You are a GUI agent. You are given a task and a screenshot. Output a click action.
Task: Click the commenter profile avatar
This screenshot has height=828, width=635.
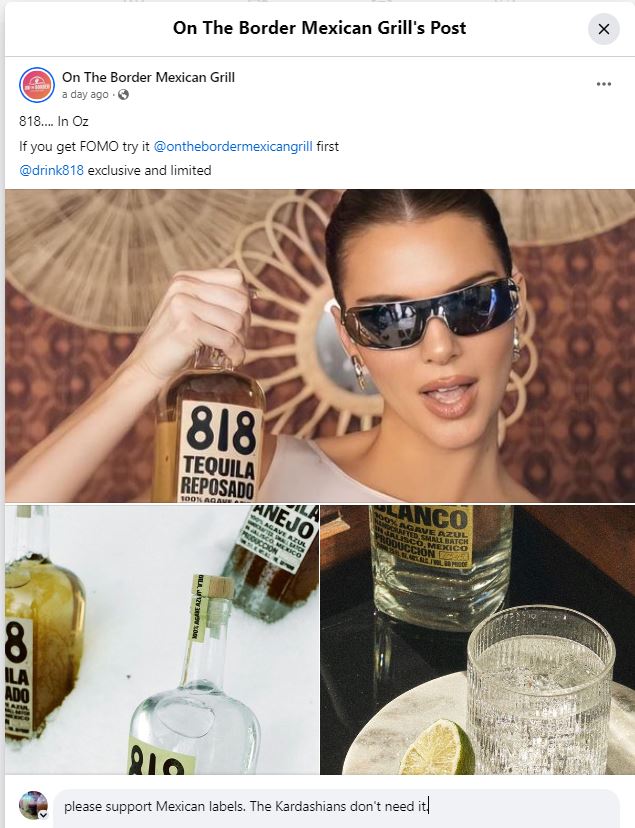click(x=33, y=805)
